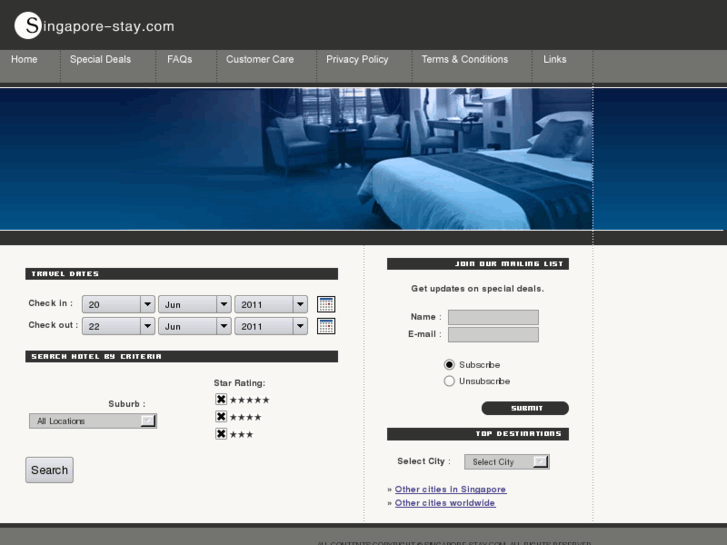
Task: Open the Check in month dropdown
Action: 195,304
